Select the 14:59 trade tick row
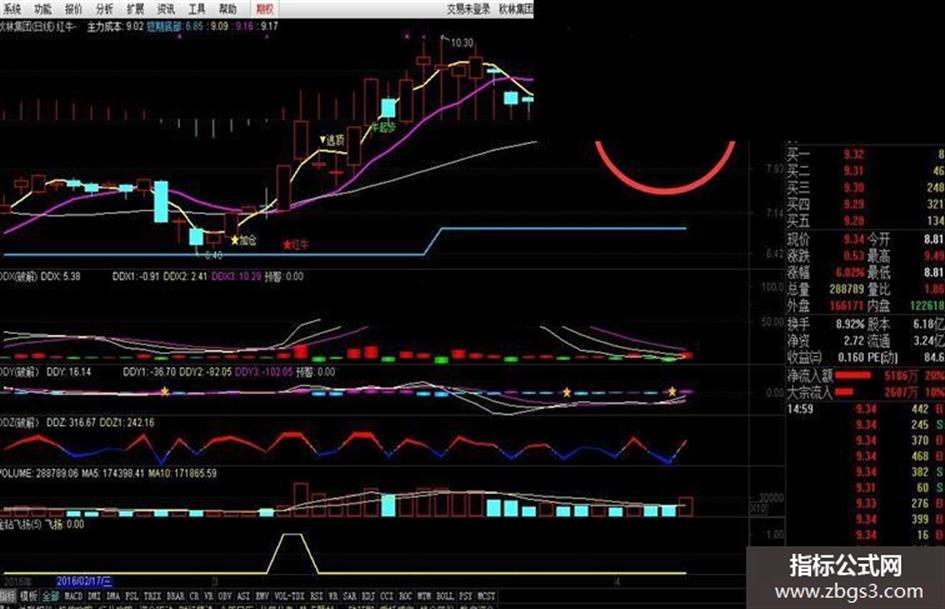 [x=865, y=409]
